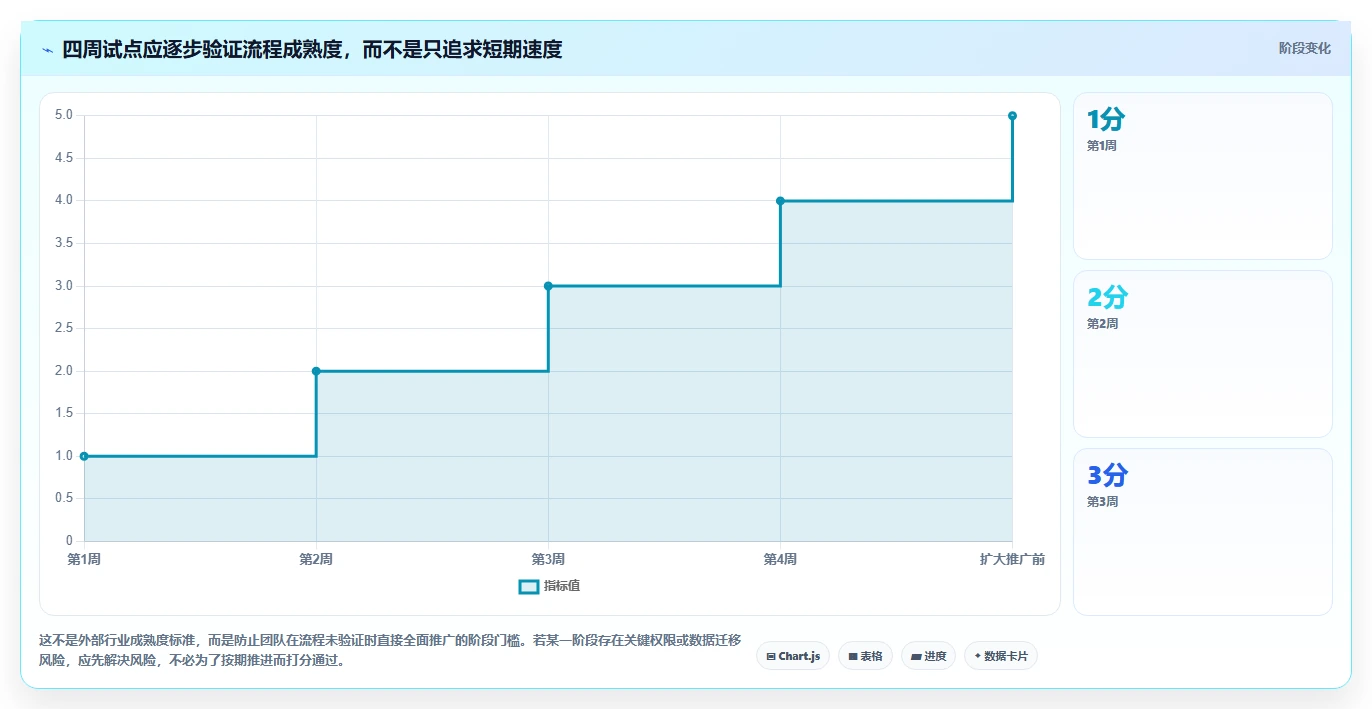Click the footnote text starting 这不是外部行业成熟度标准
This screenshot has height=709, width=1372.
coord(390,650)
